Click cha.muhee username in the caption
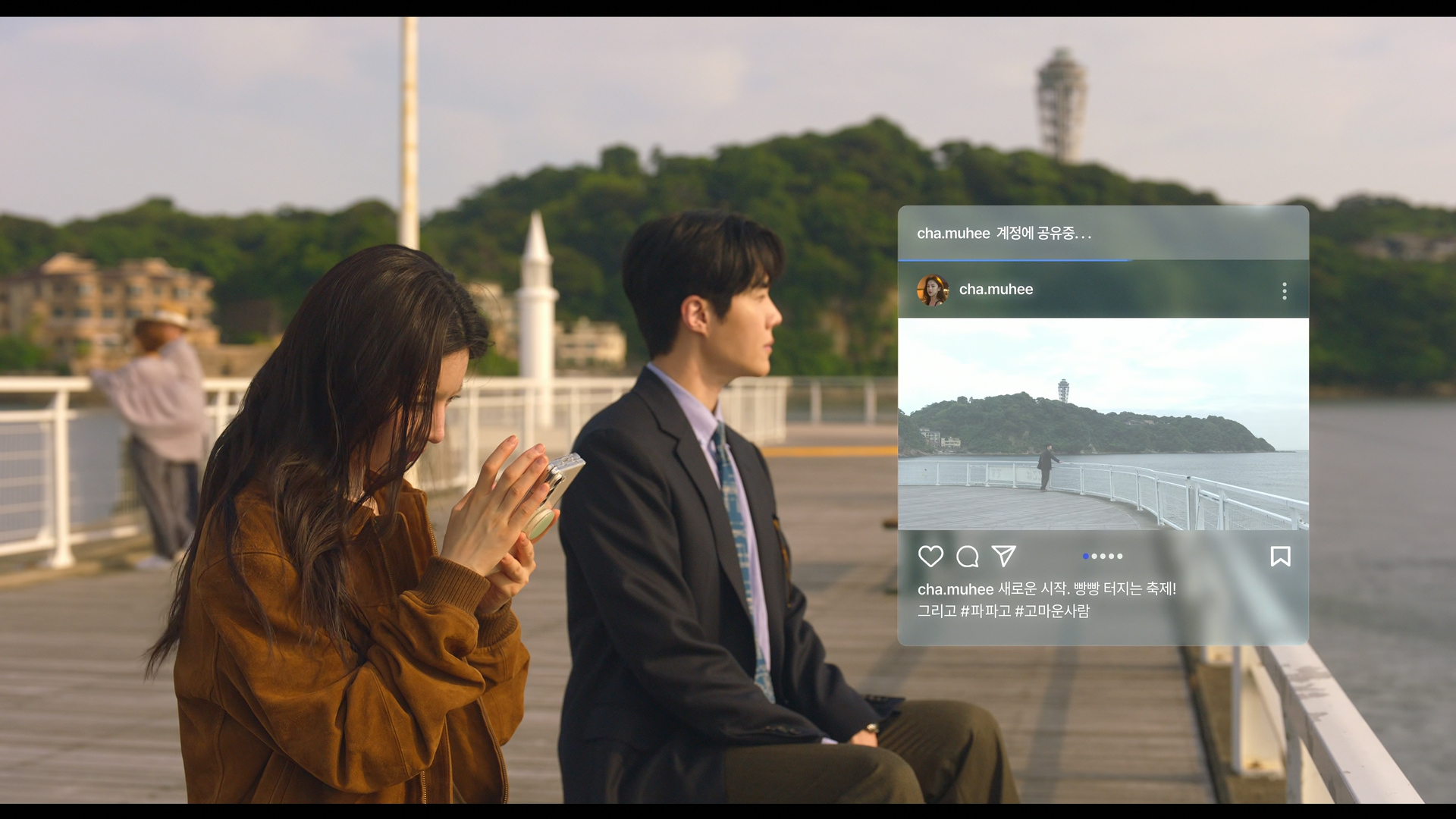The height and width of the screenshot is (819, 1456). pos(955,589)
